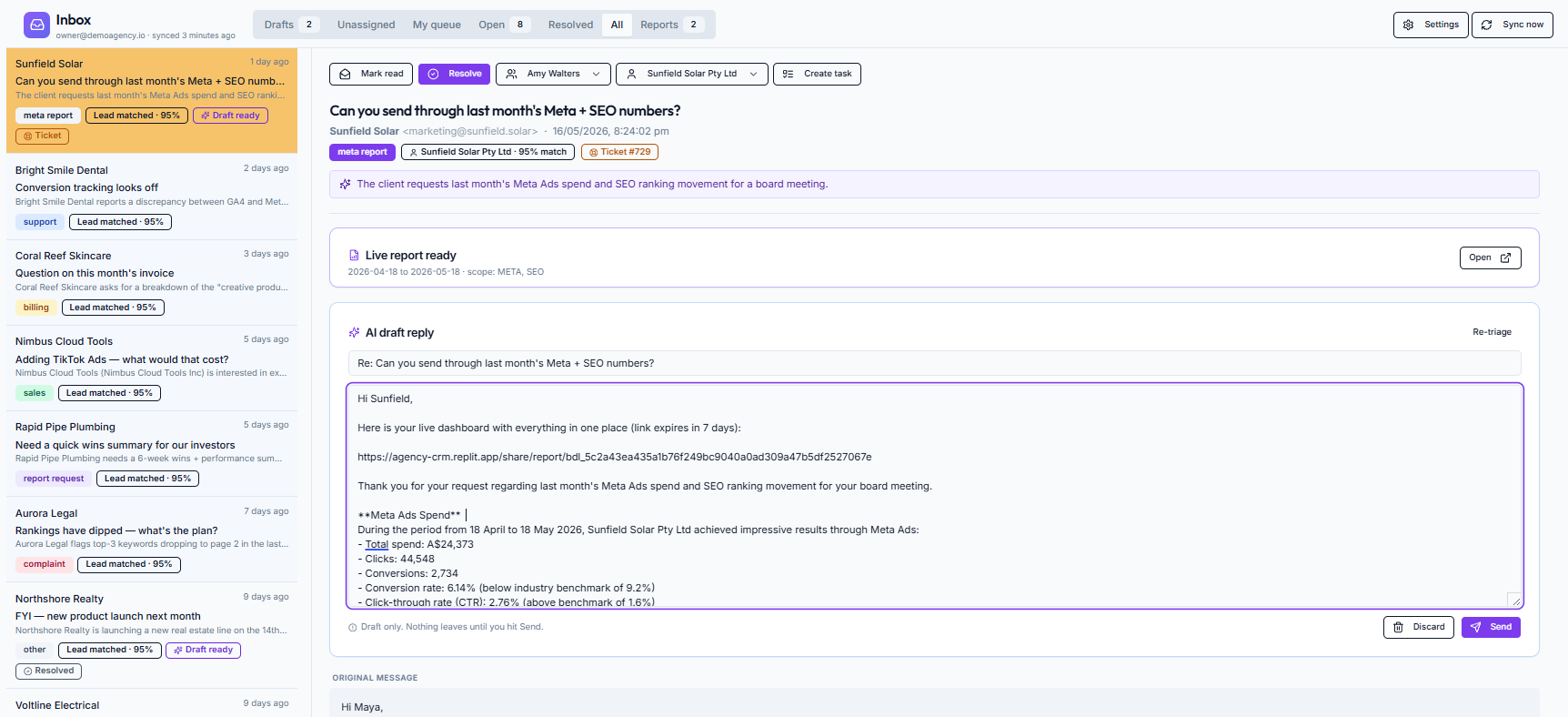Click the person icon in Sunfield Solar dropdown
This screenshot has width=1568, height=717.
click(631, 74)
